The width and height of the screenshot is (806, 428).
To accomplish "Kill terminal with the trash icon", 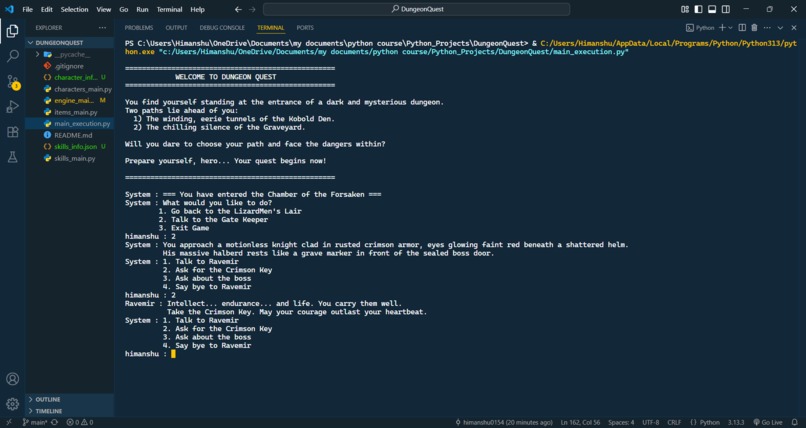I will point(754,28).
